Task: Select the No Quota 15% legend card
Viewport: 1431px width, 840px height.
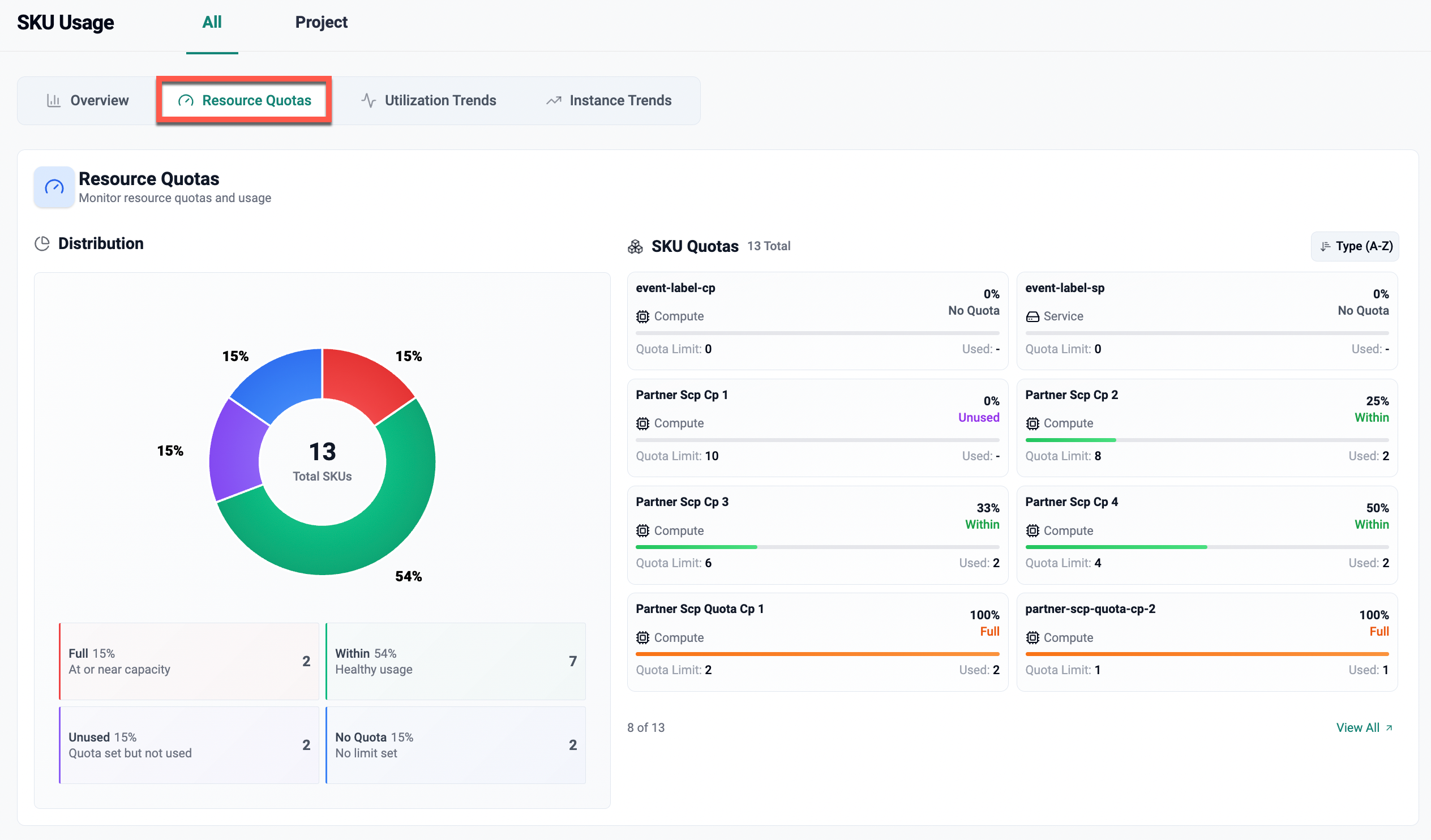Action: pyautogui.click(x=456, y=744)
